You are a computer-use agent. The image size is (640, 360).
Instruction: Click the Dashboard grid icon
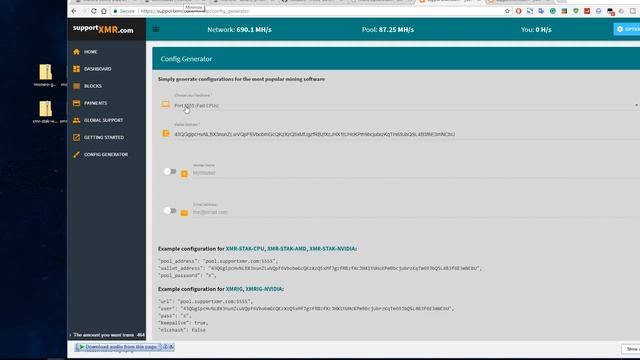pyautogui.click(x=76, y=69)
